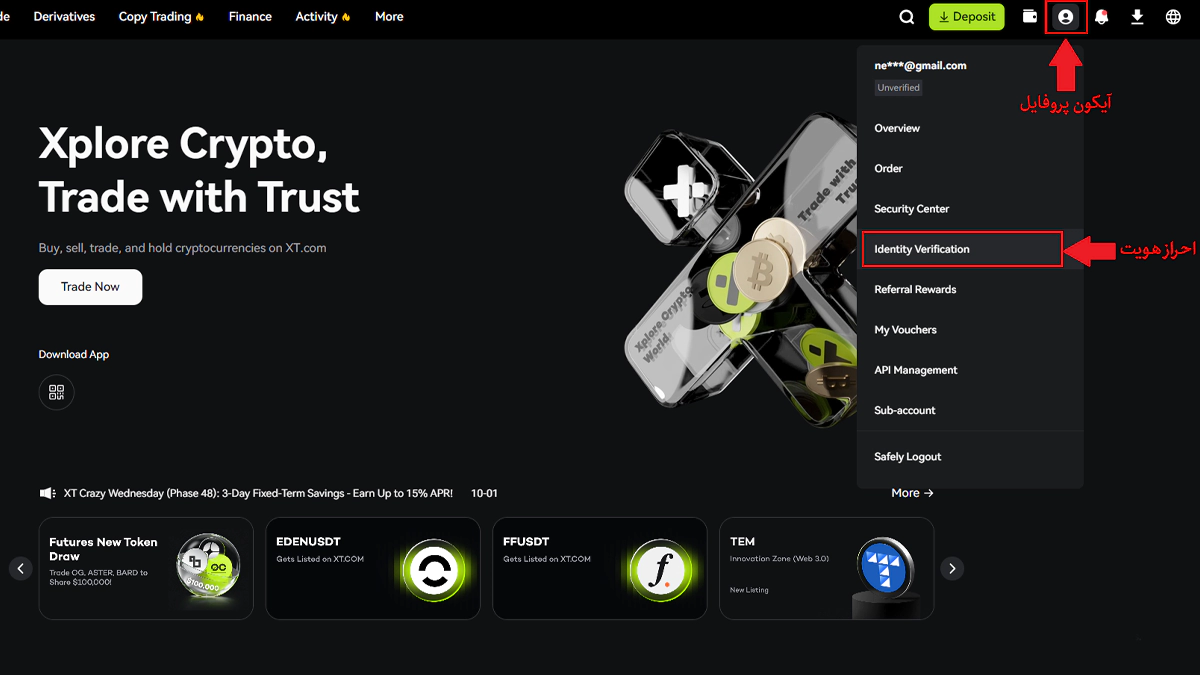Click the Trade Now button

pyautogui.click(x=90, y=287)
